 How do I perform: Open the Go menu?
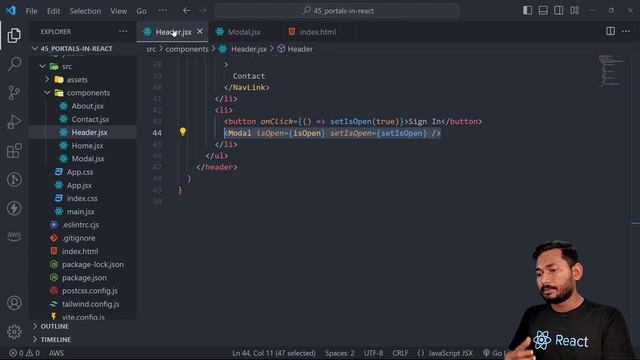point(141,11)
